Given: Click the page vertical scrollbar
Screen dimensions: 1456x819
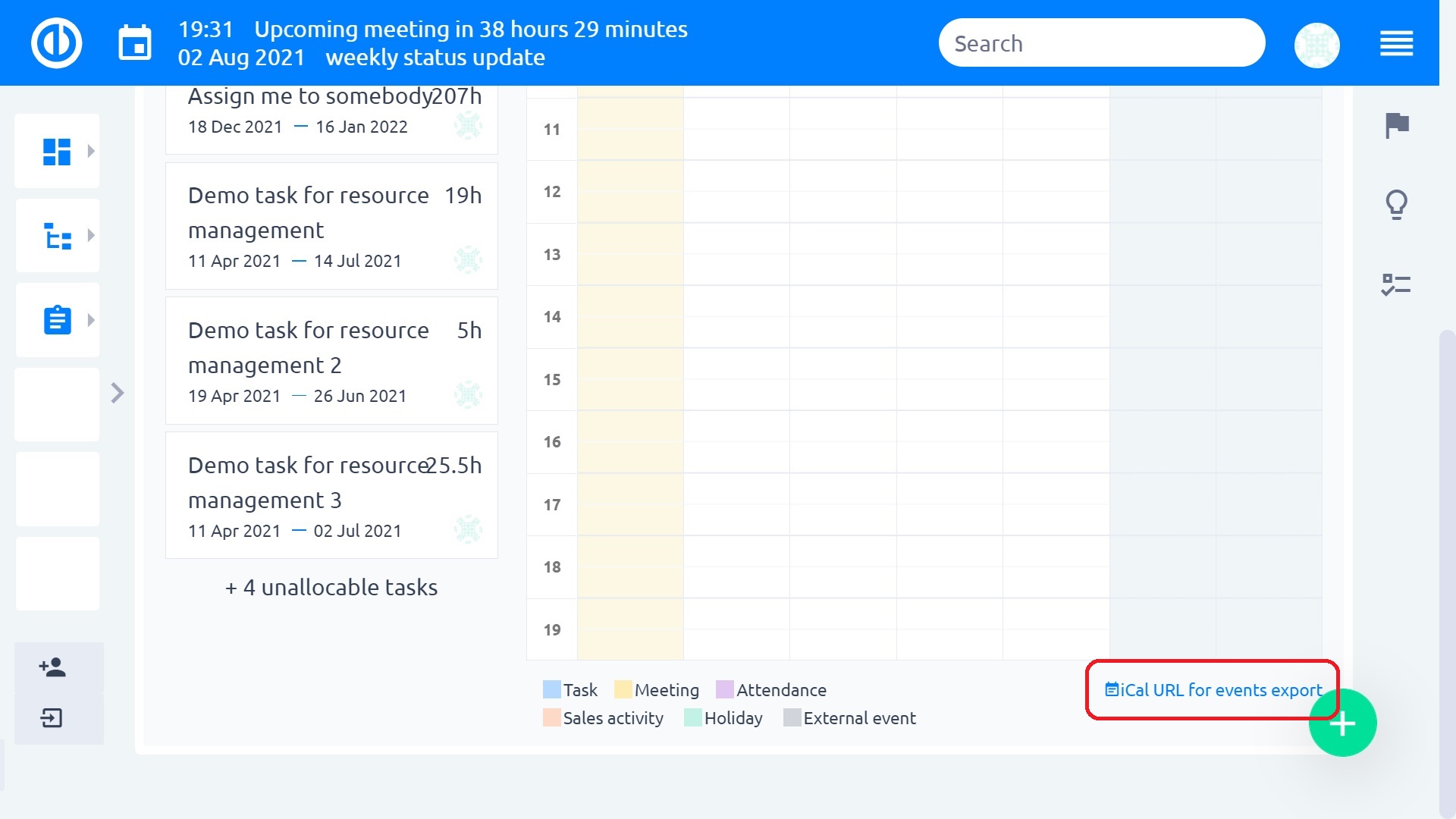Looking at the screenshot, I should [1447, 573].
